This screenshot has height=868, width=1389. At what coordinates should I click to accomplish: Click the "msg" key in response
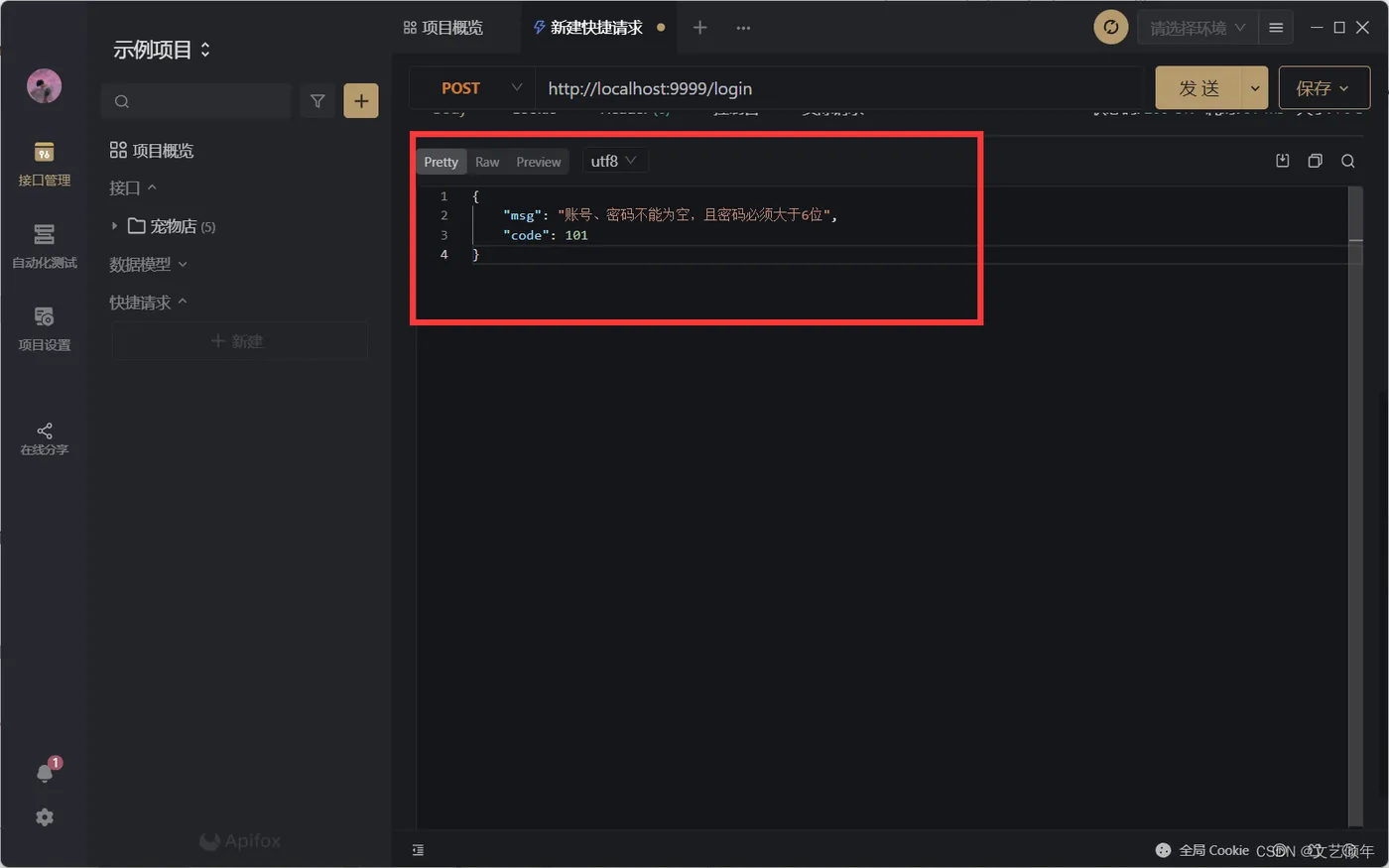pyautogui.click(x=522, y=215)
